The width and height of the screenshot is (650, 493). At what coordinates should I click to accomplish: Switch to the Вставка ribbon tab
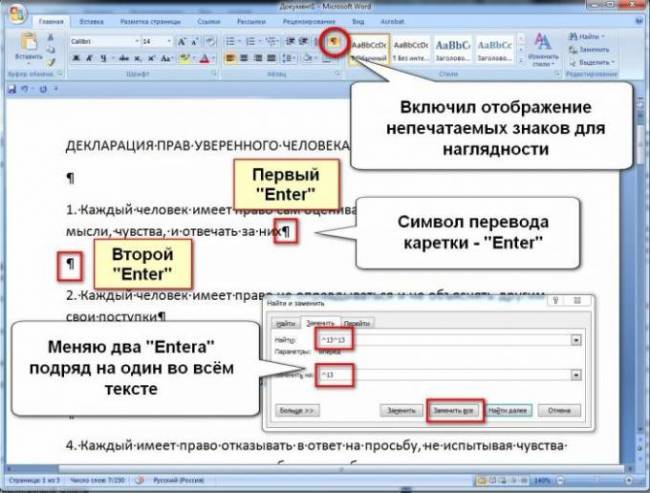91,22
